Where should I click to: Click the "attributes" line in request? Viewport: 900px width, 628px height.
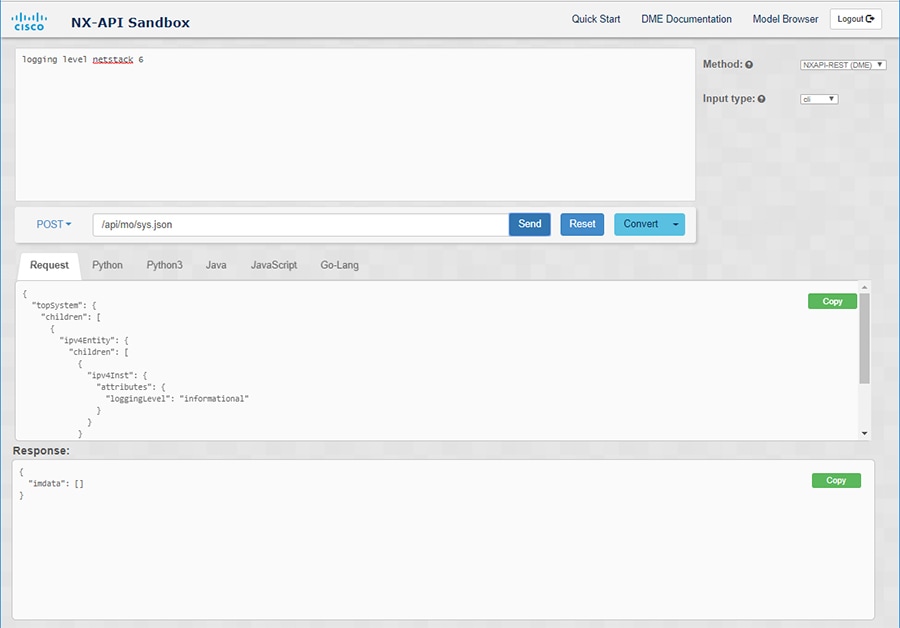point(131,387)
